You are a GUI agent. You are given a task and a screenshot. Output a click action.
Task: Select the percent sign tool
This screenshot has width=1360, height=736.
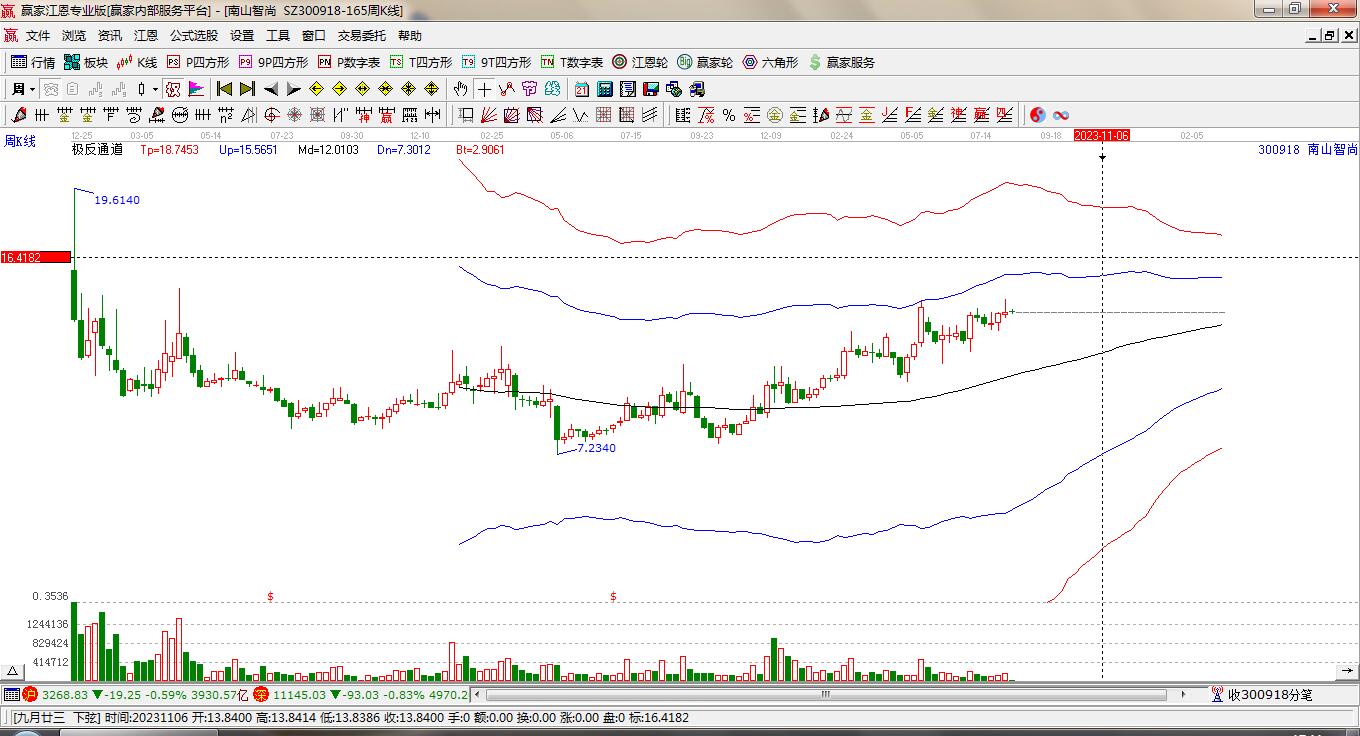point(729,115)
